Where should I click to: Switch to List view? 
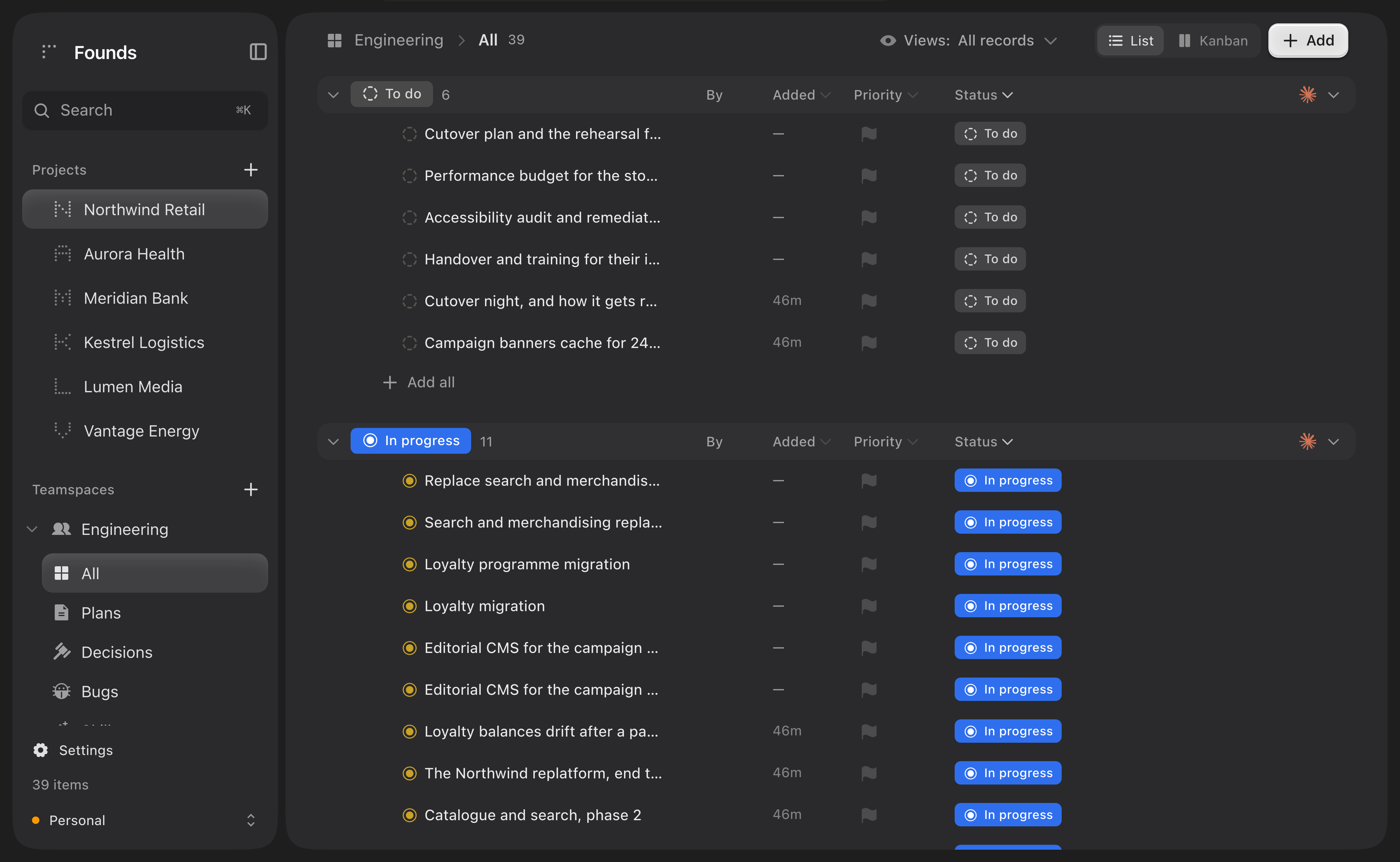pos(1130,41)
